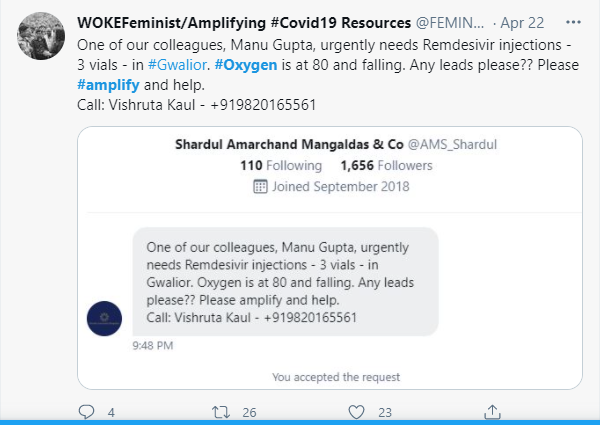Click the retweet count 26

pos(249,411)
